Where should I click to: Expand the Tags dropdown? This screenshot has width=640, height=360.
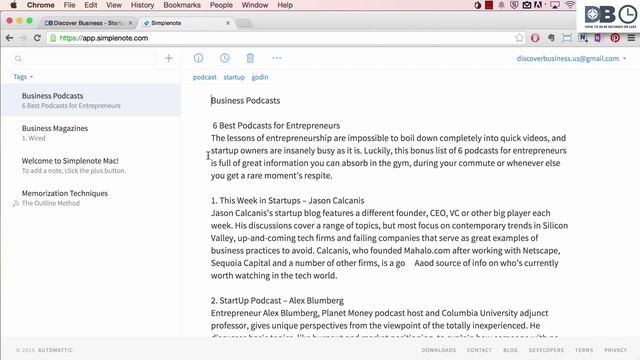(x=23, y=77)
